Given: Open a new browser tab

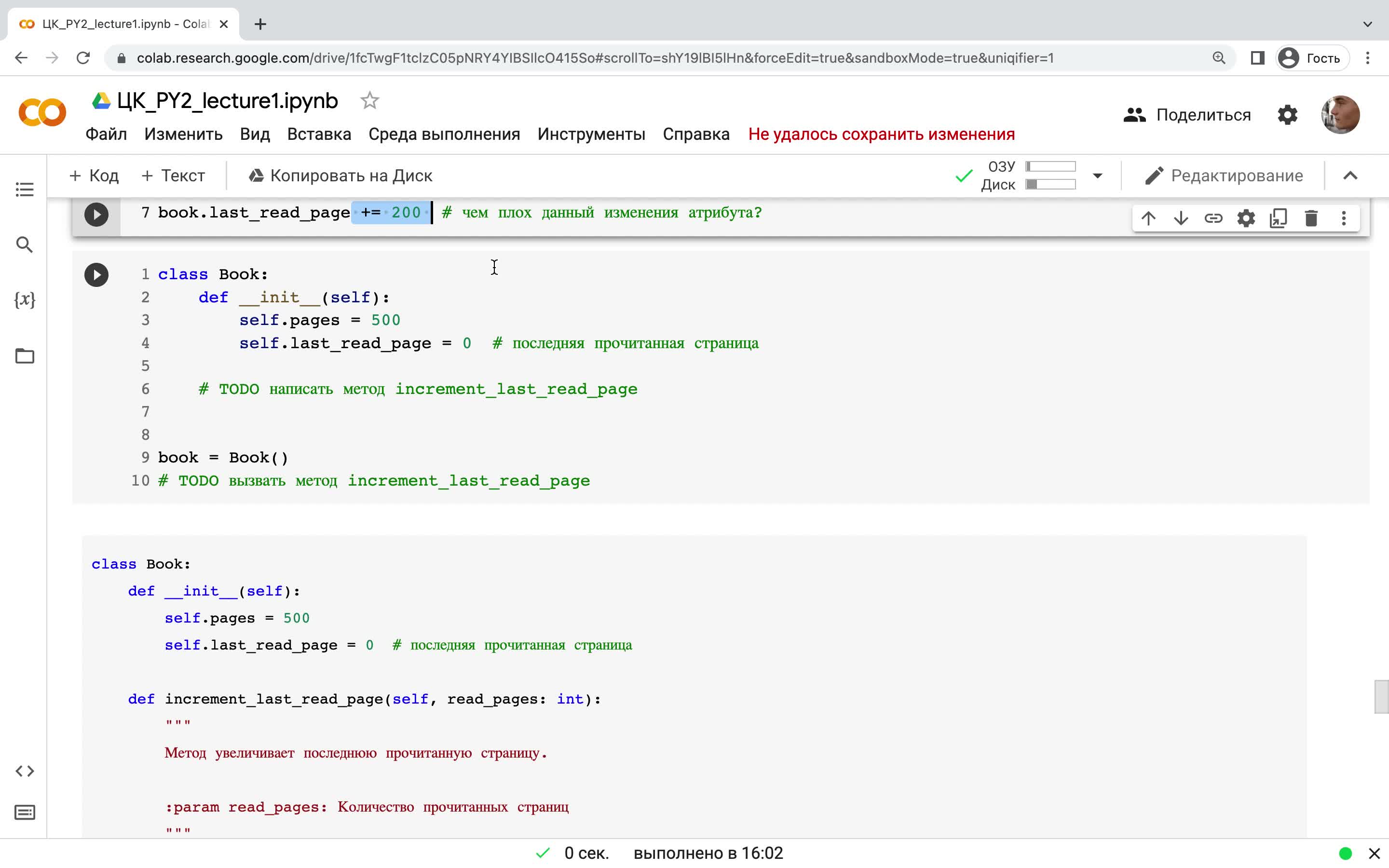Looking at the screenshot, I should [x=260, y=24].
